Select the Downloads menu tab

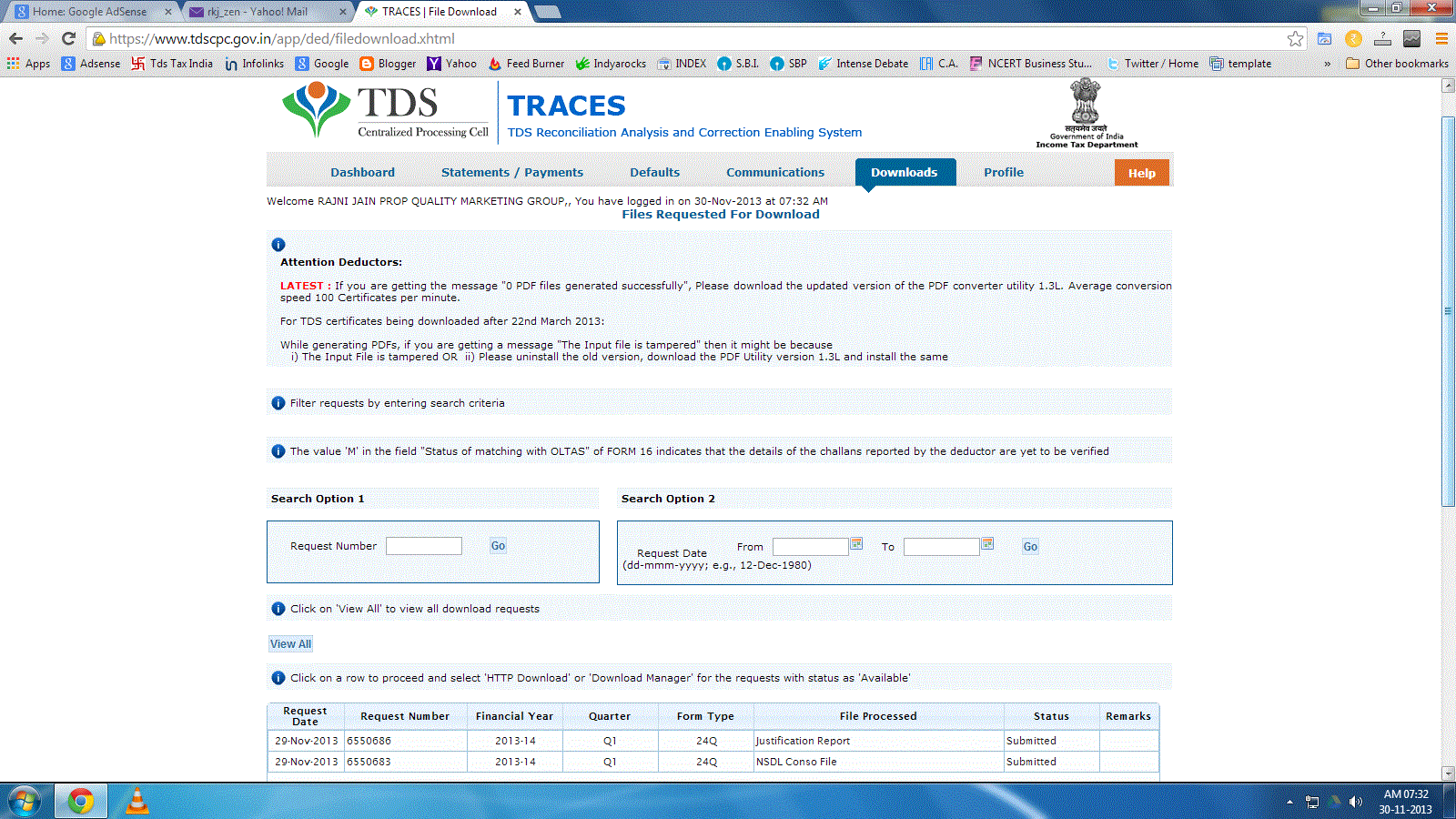point(905,172)
